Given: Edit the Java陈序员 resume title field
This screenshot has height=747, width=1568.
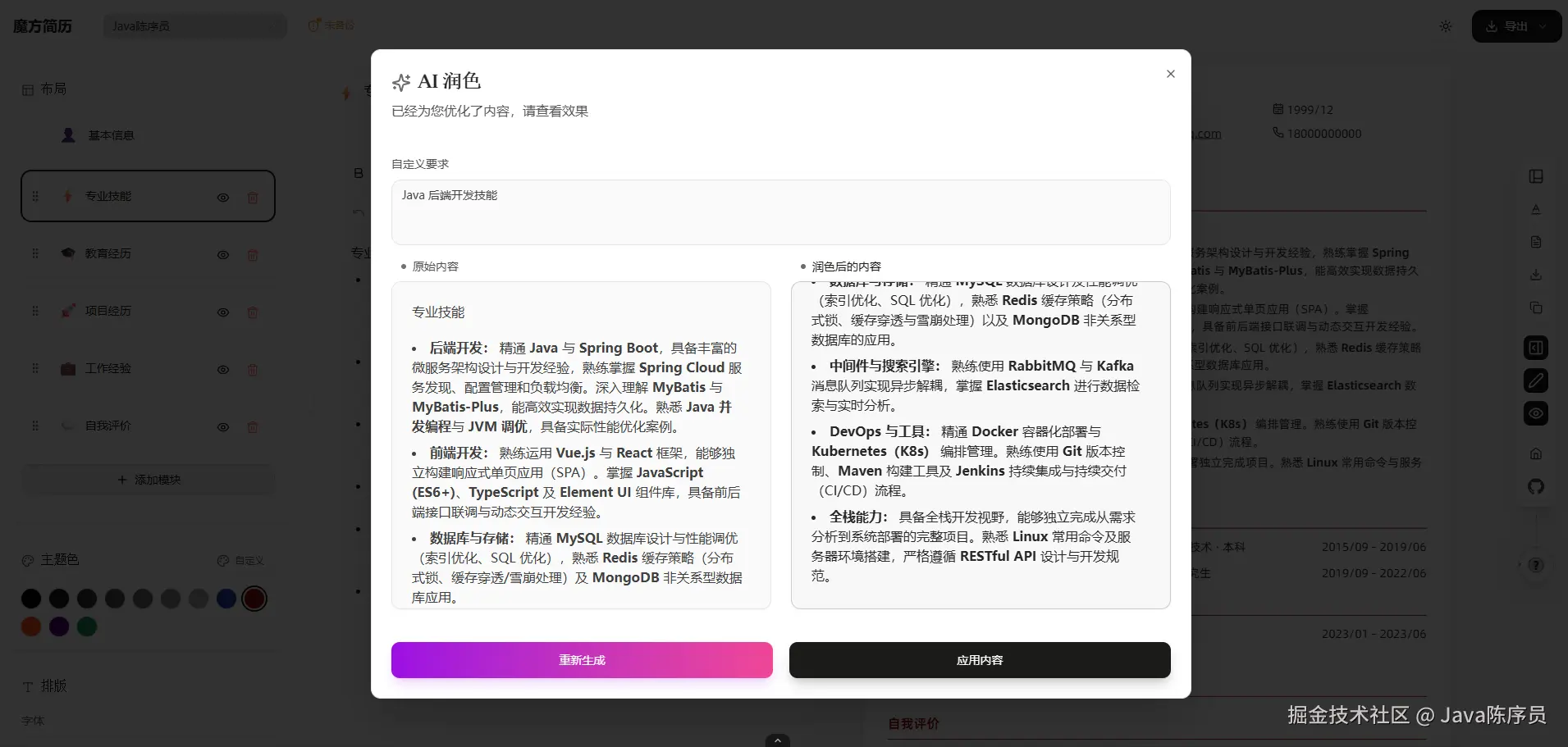Looking at the screenshot, I should point(195,26).
